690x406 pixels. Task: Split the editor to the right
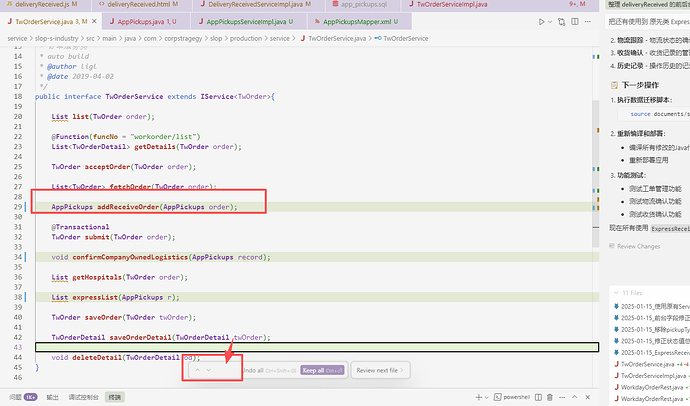pyautogui.click(x=575, y=22)
